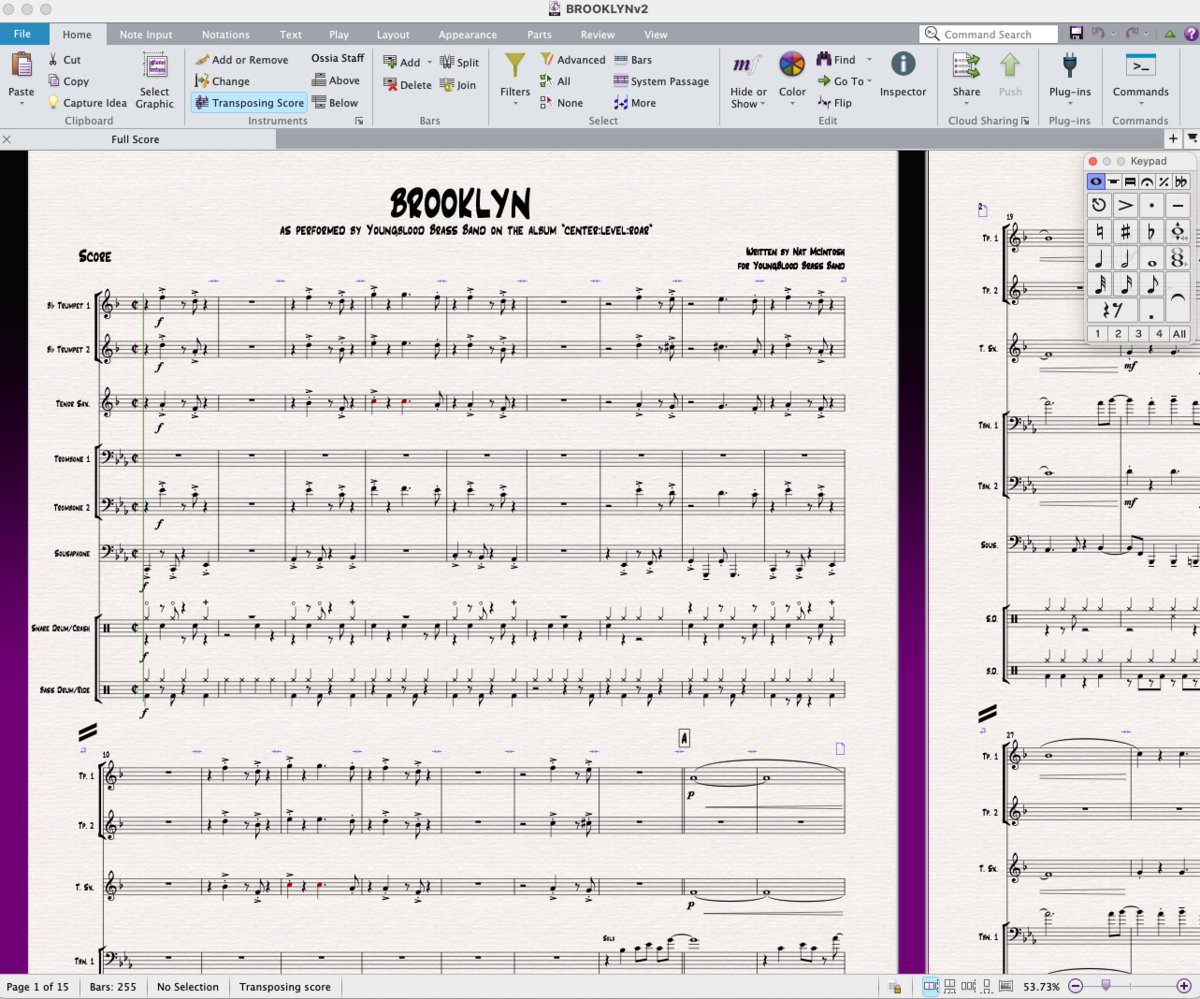Switch to the Note Input ribbon tab
The height and width of the screenshot is (999, 1200).
(x=146, y=33)
